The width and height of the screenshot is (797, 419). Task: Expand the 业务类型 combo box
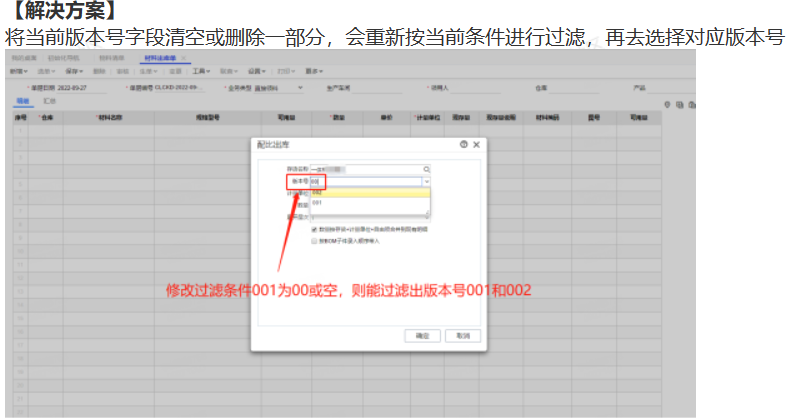tap(300, 88)
